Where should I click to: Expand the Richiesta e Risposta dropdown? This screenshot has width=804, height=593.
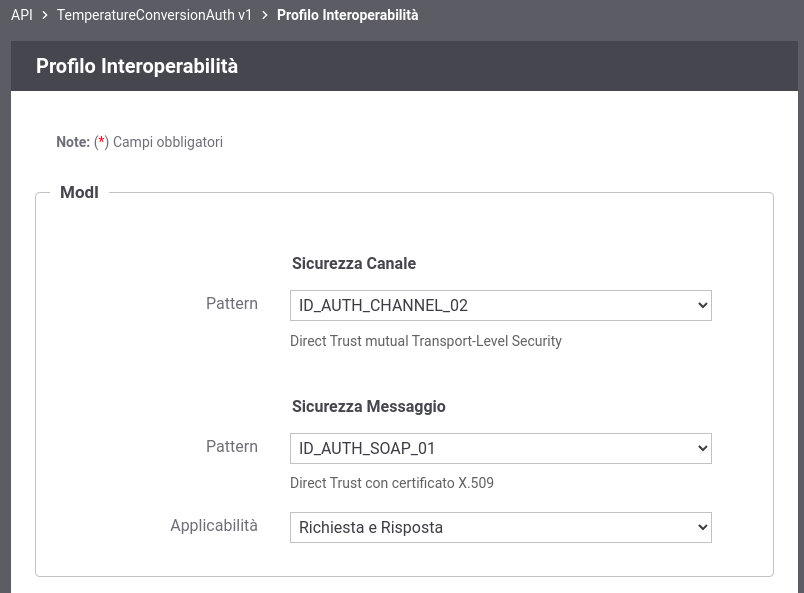click(500, 527)
